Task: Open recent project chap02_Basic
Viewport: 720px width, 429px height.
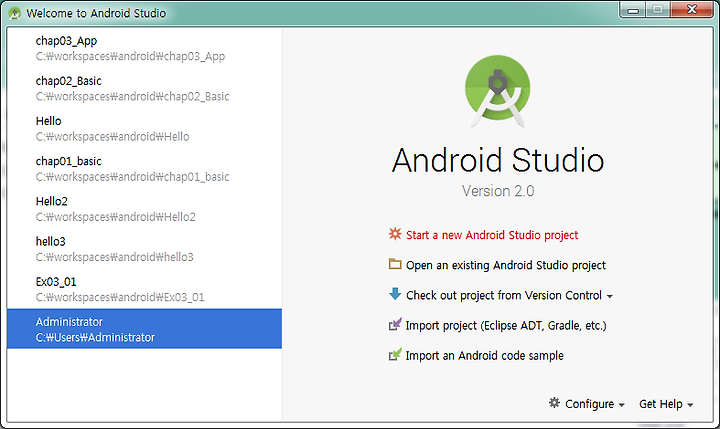Action: [144, 89]
